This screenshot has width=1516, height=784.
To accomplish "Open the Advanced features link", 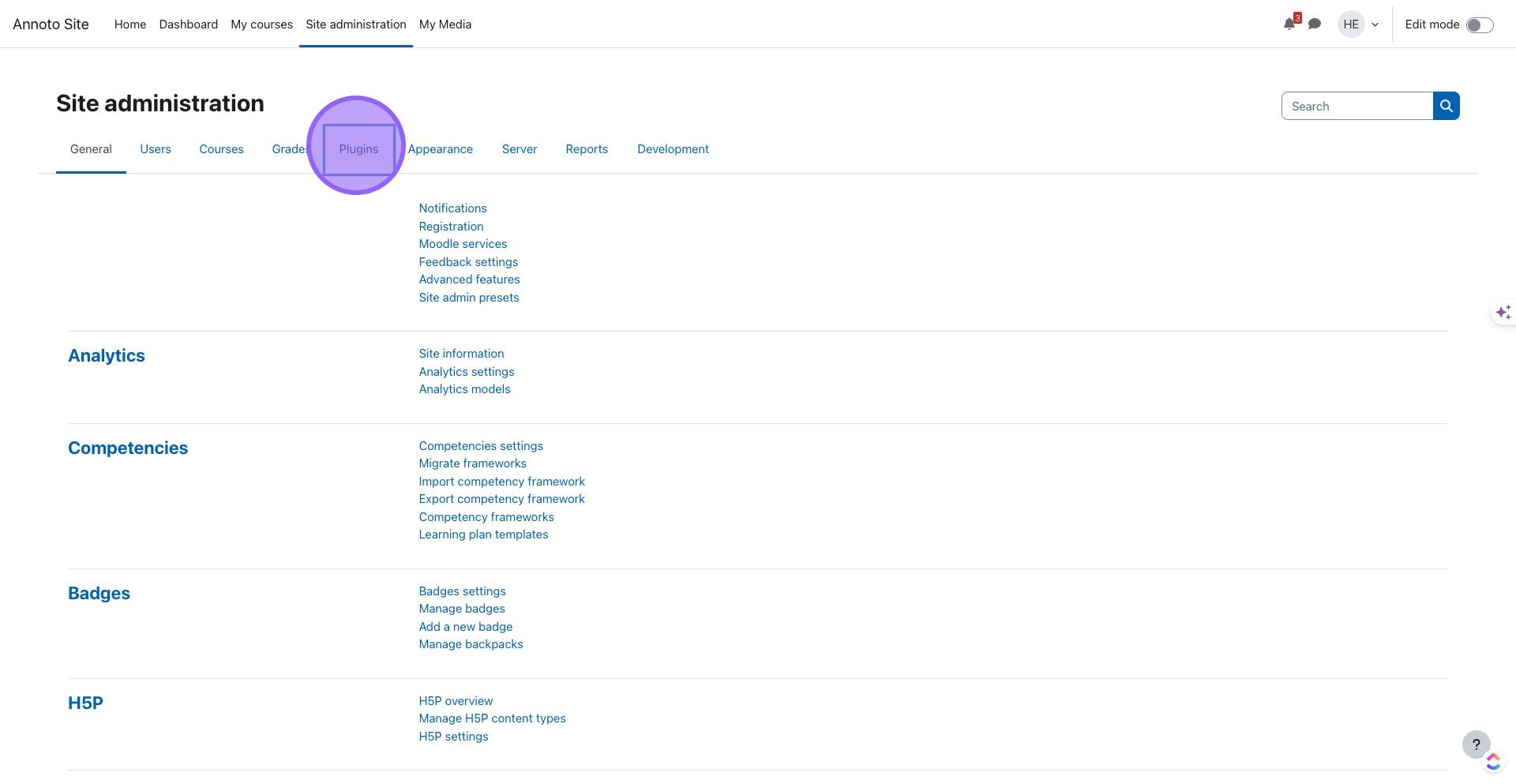I will [x=469, y=279].
